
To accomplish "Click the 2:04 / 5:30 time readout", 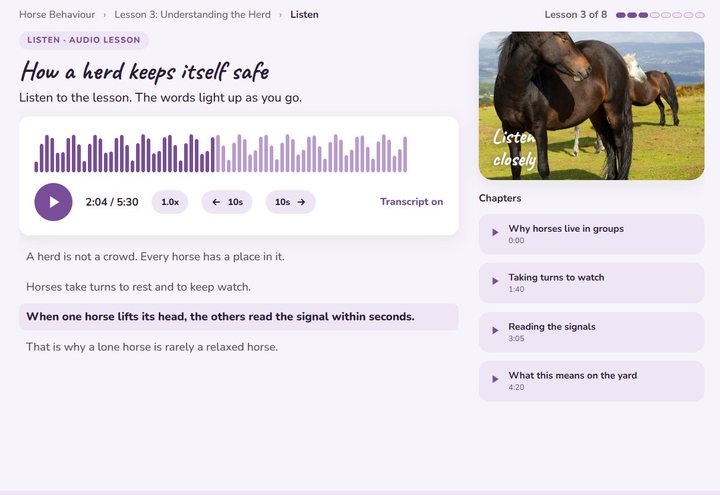I will coord(112,202).
